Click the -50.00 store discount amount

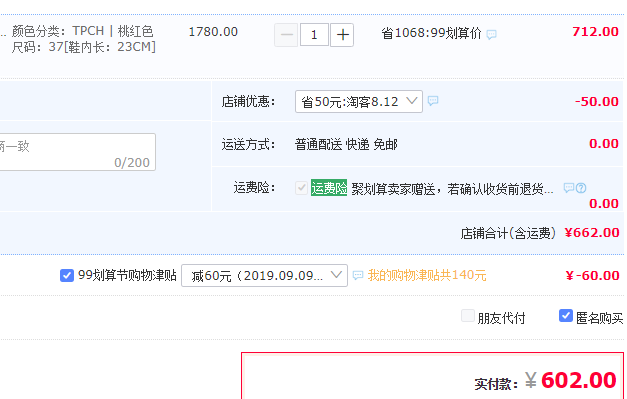[597, 102]
